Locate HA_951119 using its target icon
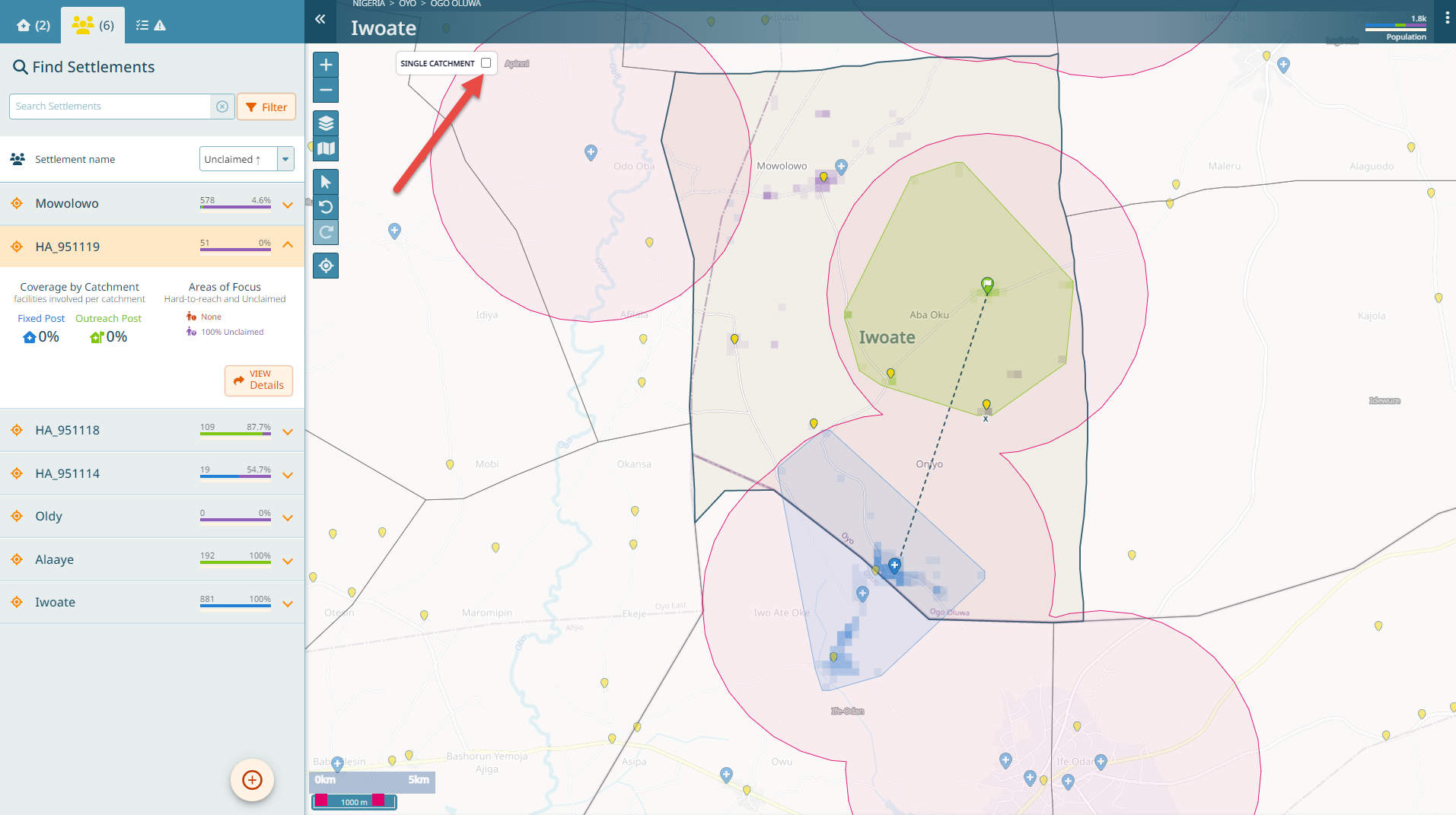The width and height of the screenshot is (1456, 815). (17, 247)
